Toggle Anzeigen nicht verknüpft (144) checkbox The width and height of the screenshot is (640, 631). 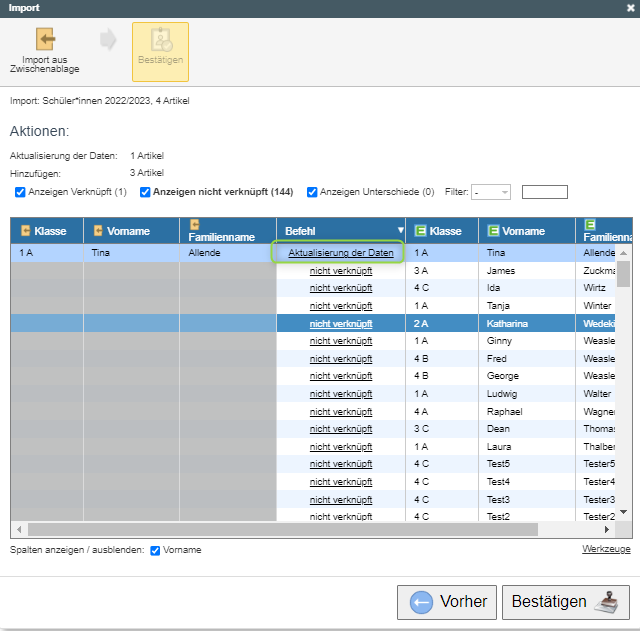145,192
